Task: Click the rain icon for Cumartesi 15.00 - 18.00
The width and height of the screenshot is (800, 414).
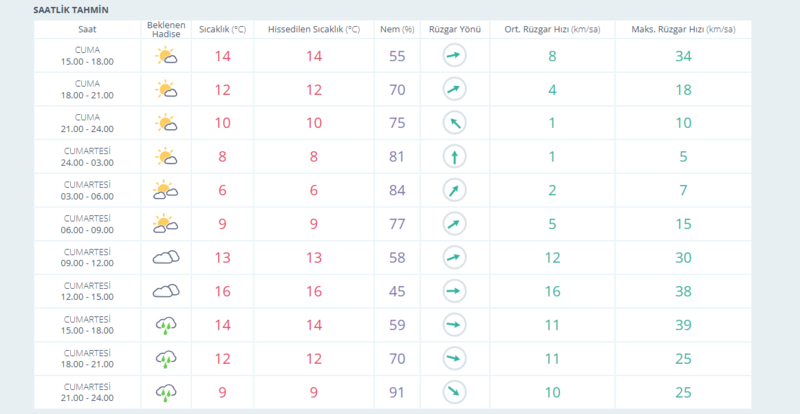Action: (166, 325)
